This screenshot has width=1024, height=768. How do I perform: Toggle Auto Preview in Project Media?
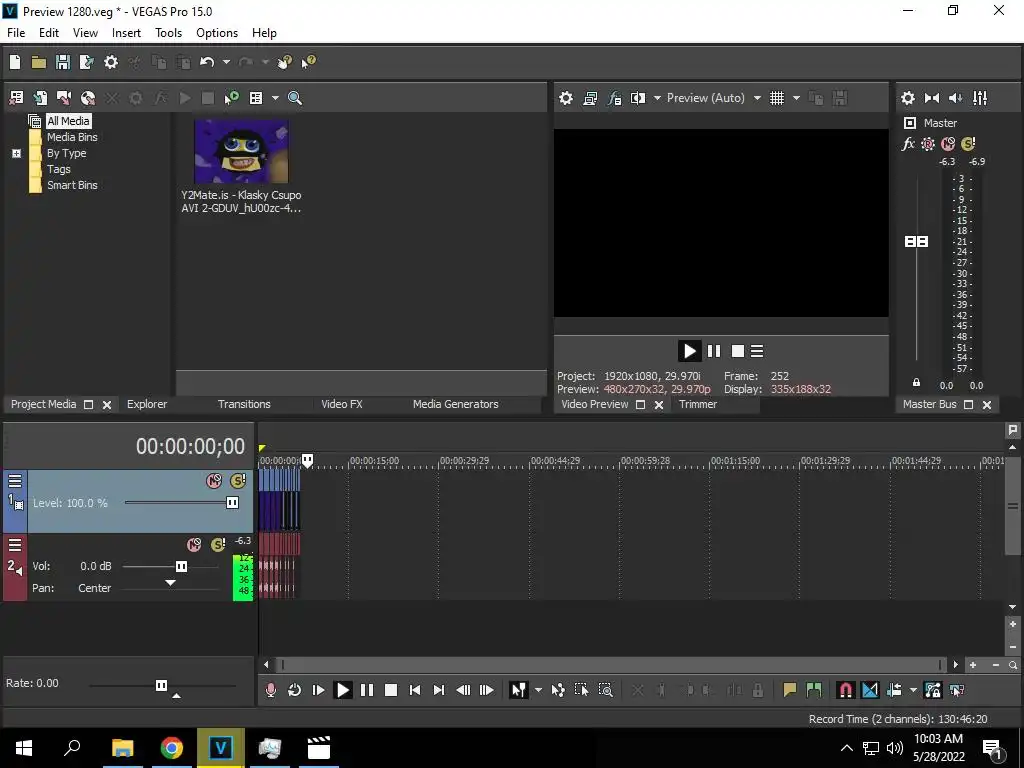(231, 98)
